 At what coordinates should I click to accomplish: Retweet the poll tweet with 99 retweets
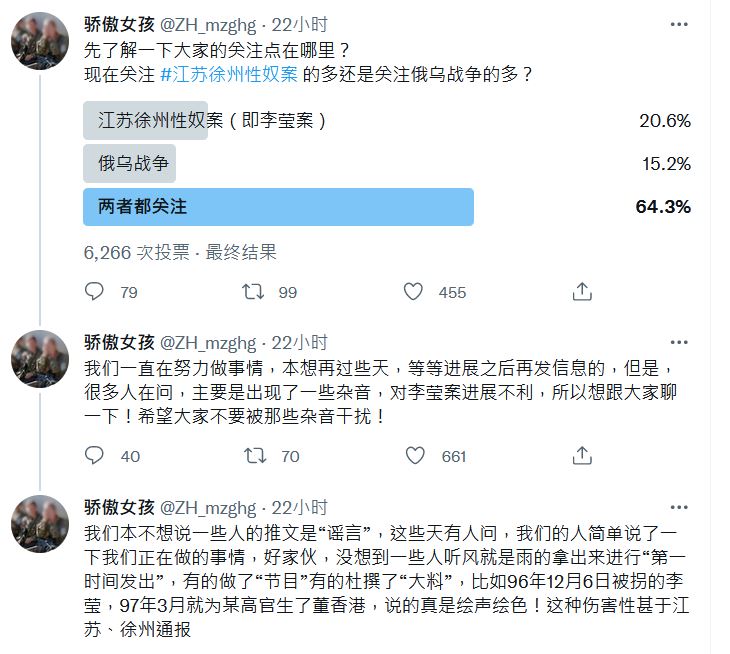[255, 292]
